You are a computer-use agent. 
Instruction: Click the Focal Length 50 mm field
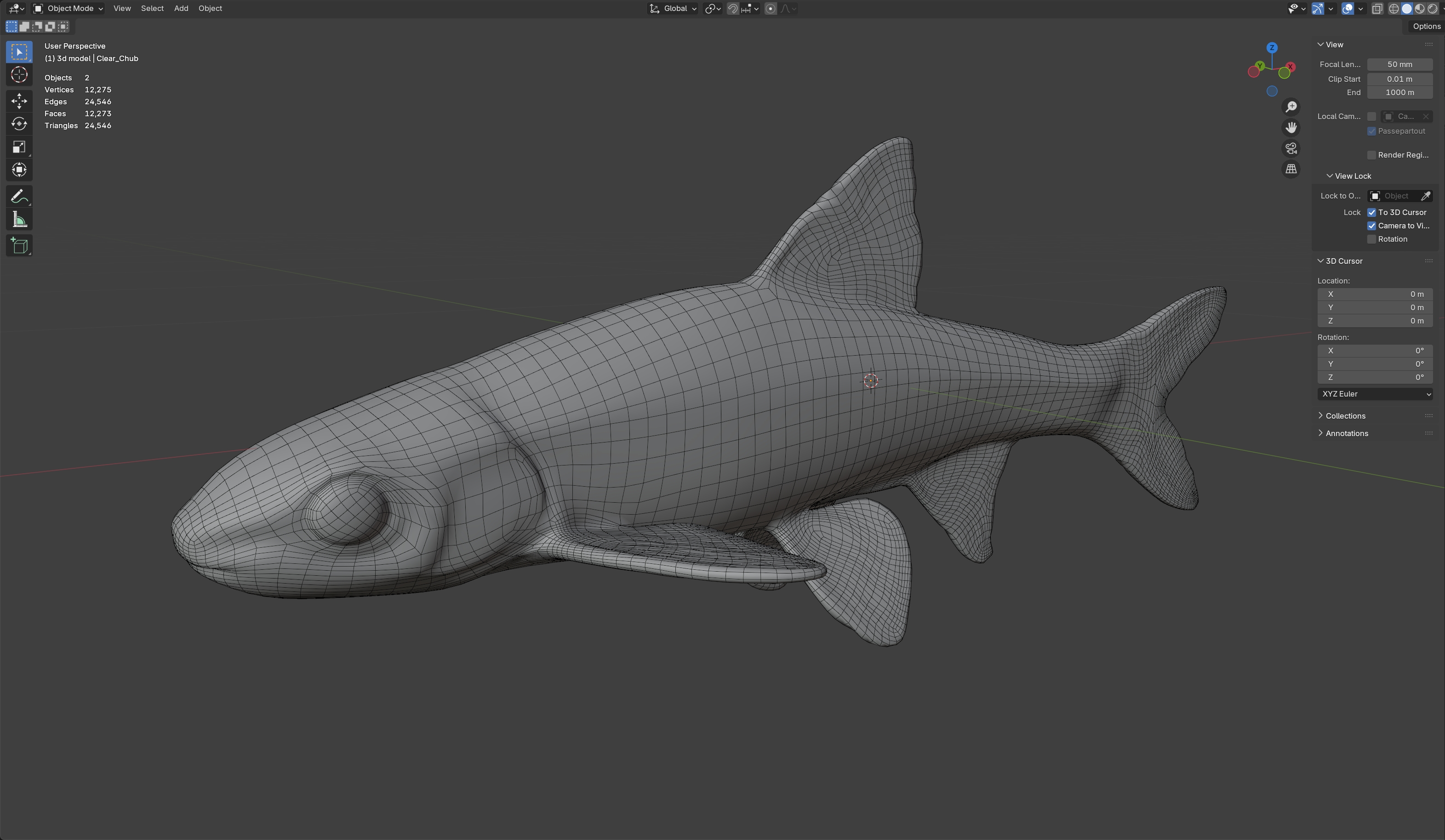tap(1399, 65)
